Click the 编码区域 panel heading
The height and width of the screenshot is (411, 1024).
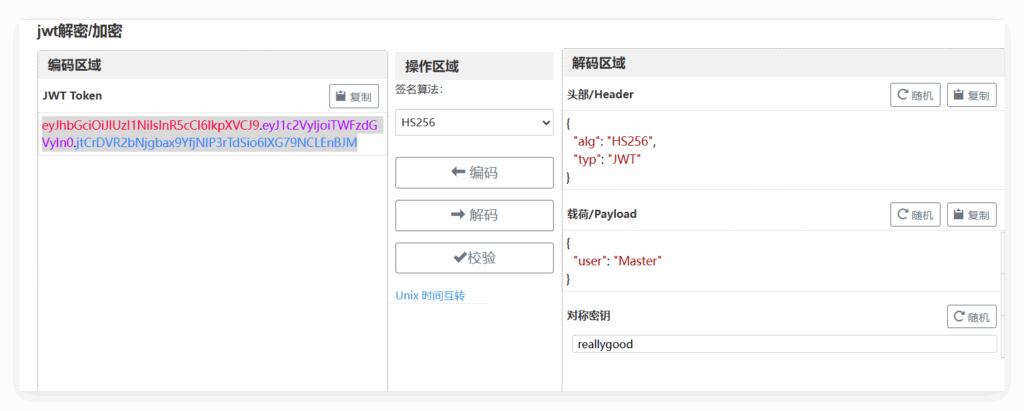click(x=75, y=66)
